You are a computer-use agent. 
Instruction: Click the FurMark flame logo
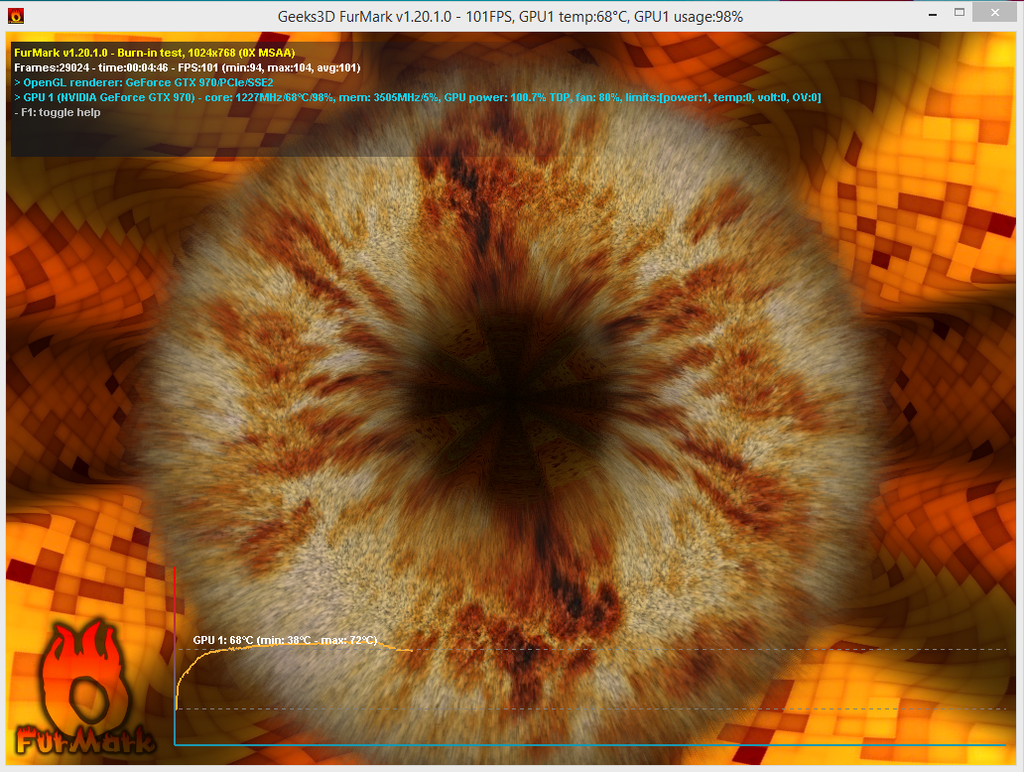tap(85, 688)
